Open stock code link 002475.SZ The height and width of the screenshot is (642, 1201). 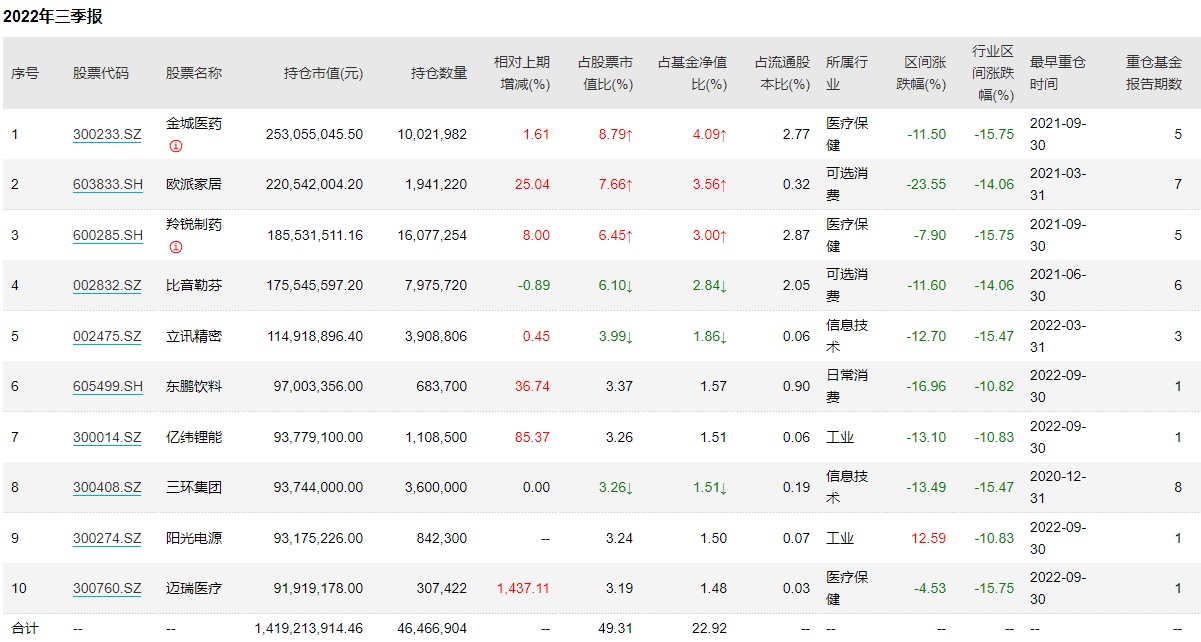[x=107, y=336]
